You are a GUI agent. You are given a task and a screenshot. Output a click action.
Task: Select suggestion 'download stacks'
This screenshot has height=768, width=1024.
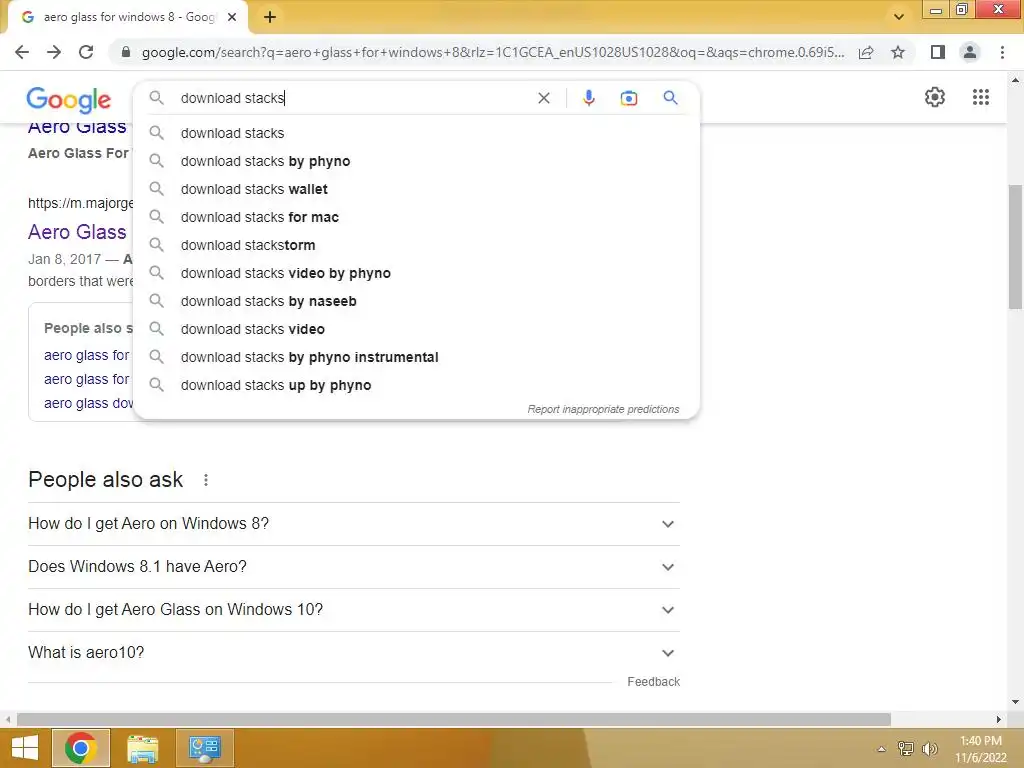[x=416, y=133]
